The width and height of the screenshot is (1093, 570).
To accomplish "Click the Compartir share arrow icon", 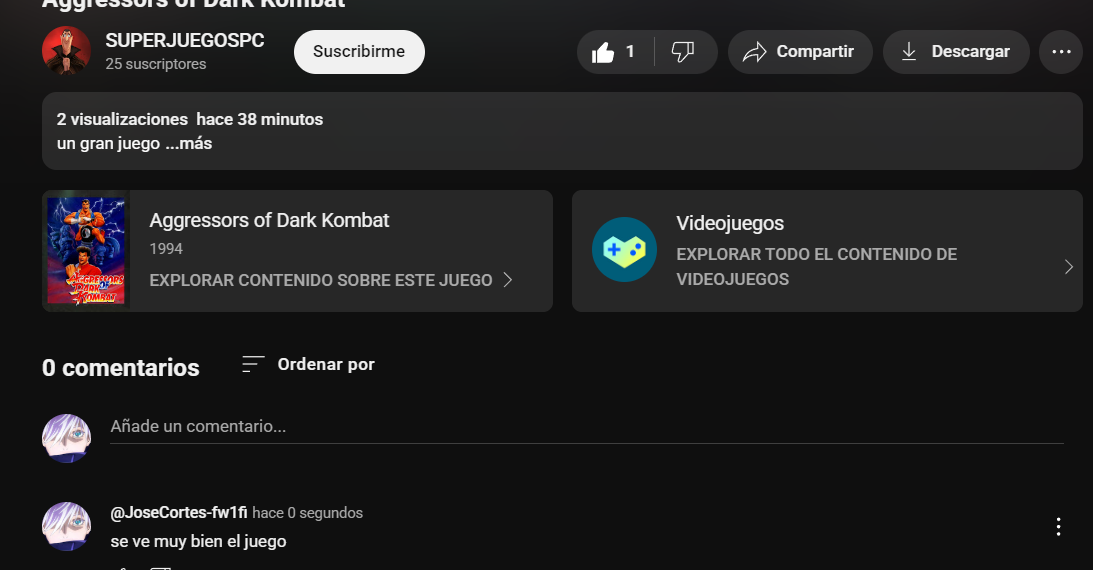I will [x=754, y=52].
